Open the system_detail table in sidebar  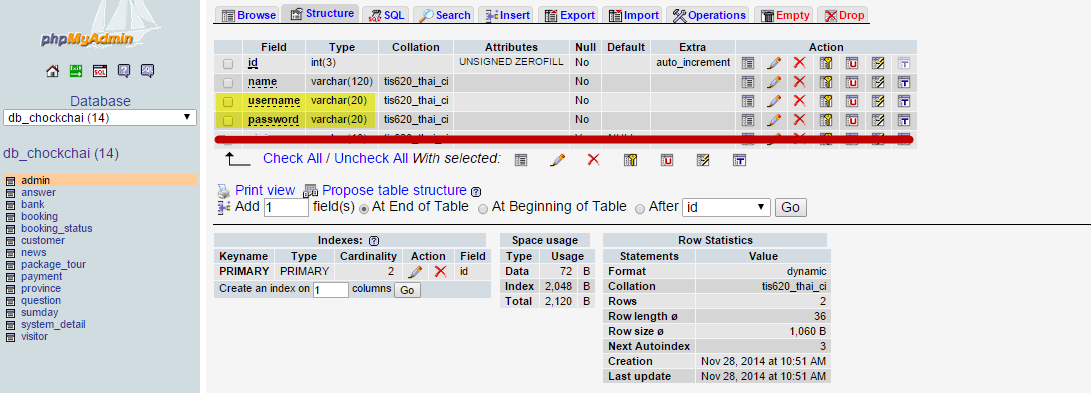click(53, 324)
